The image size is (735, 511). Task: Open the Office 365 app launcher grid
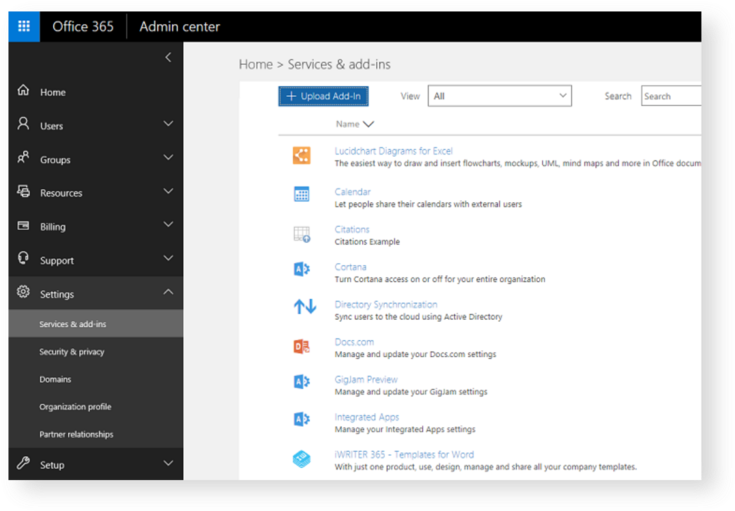[x=24, y=26]
